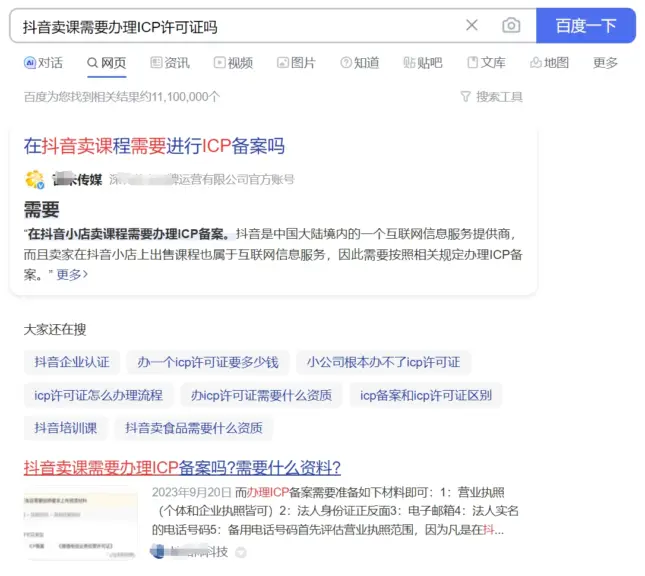645x576 pixels.
Task: Open suggestion icp备案和icp许可证区别
Action: point(426,395)
